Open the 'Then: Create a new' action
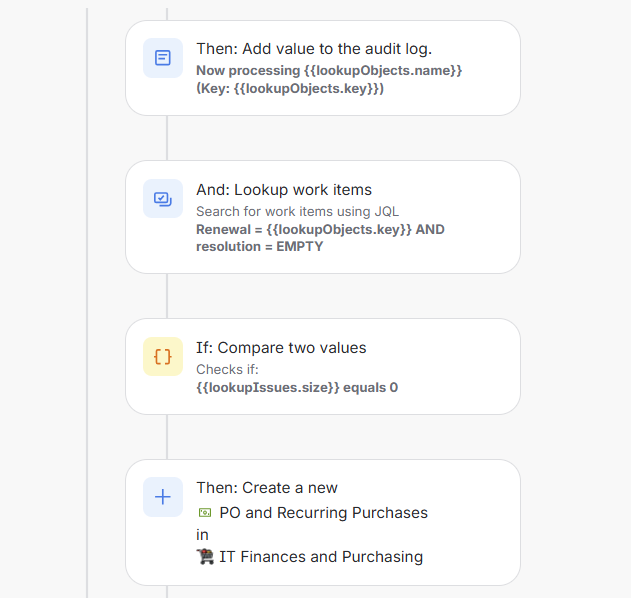The width and height of the screenshot is (631, 598). coord(267,488)
